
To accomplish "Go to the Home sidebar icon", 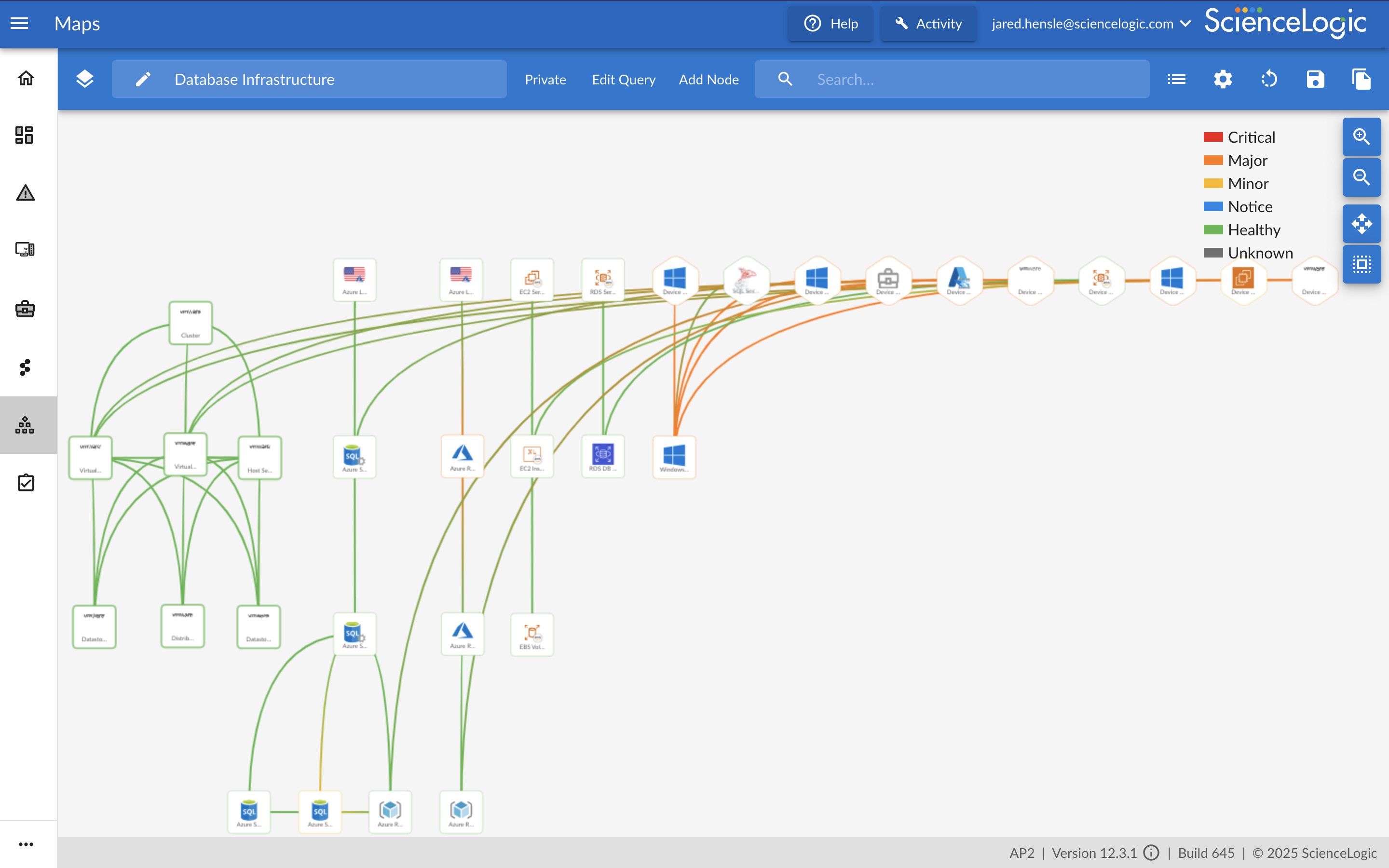I will (x=26, y=78).
